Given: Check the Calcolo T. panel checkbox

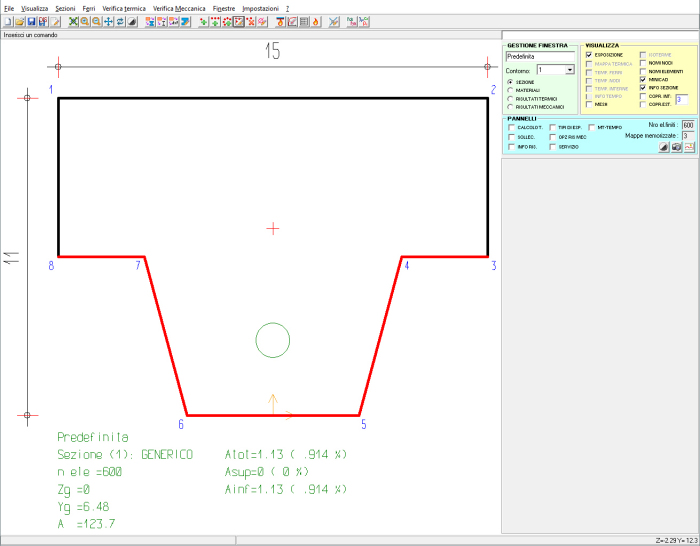Looking at the screenshot, I should pyautogui.click(x=512, y=128).
